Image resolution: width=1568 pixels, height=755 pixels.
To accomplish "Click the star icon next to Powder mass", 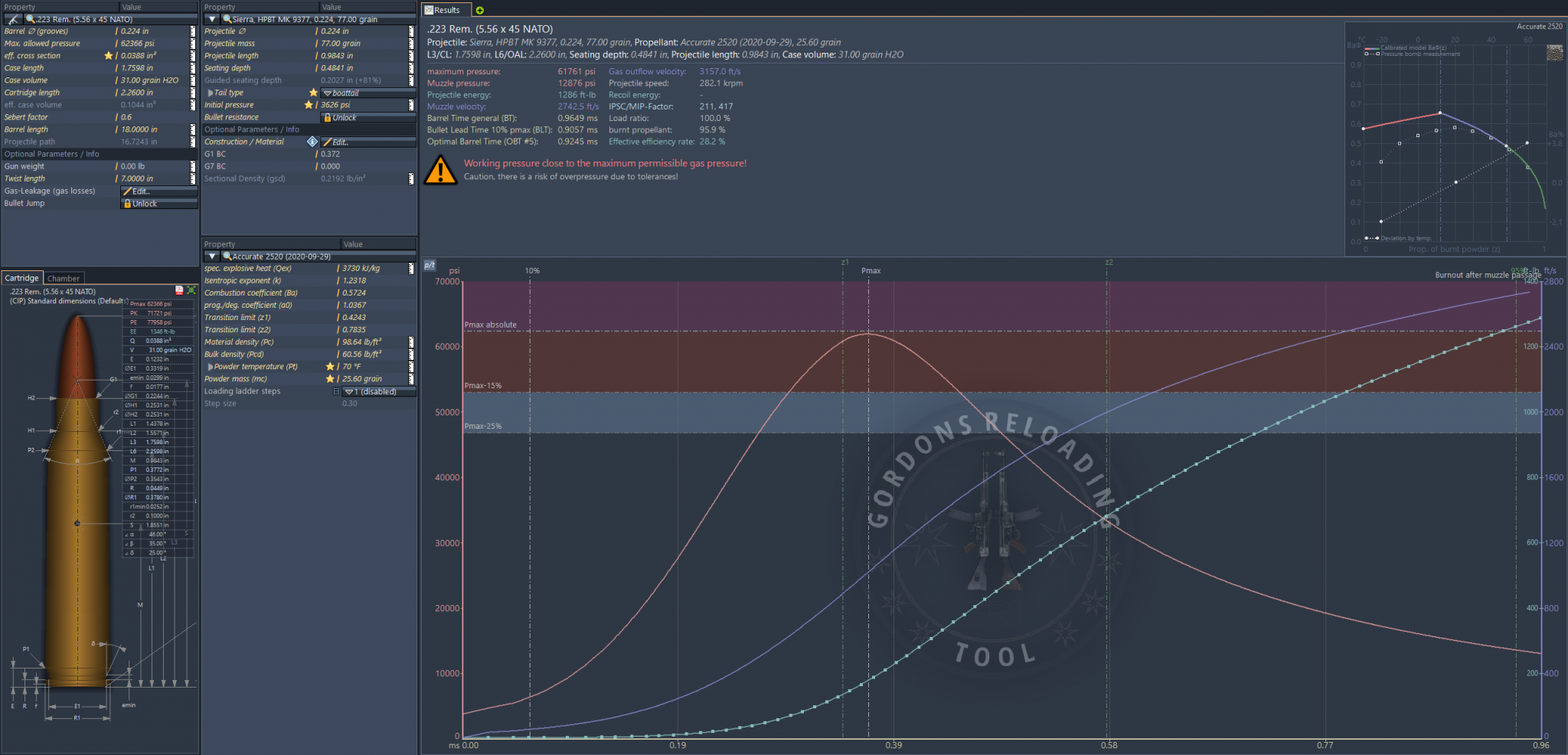I will click(x=330, y=379).
